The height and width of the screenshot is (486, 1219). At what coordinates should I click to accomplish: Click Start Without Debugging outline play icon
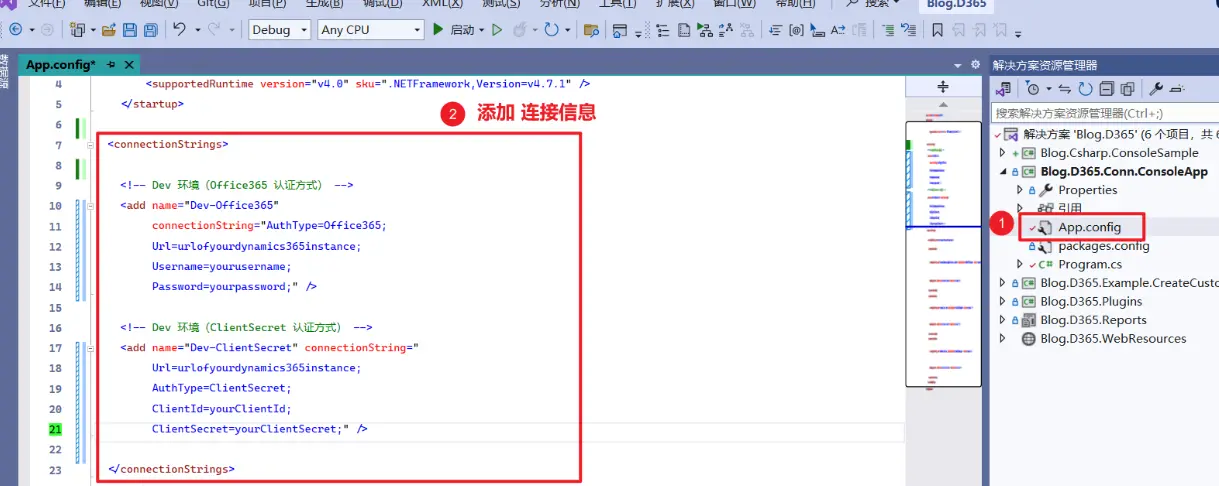pos(495,30)
